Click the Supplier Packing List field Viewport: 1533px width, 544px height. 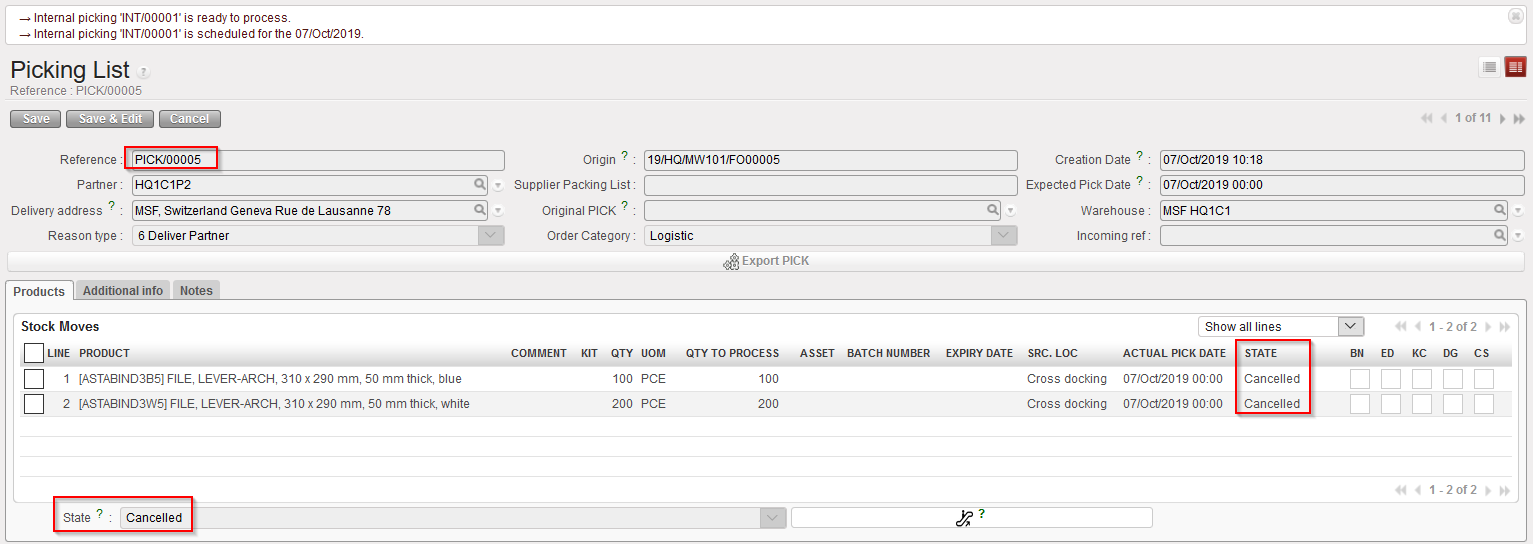830,185
